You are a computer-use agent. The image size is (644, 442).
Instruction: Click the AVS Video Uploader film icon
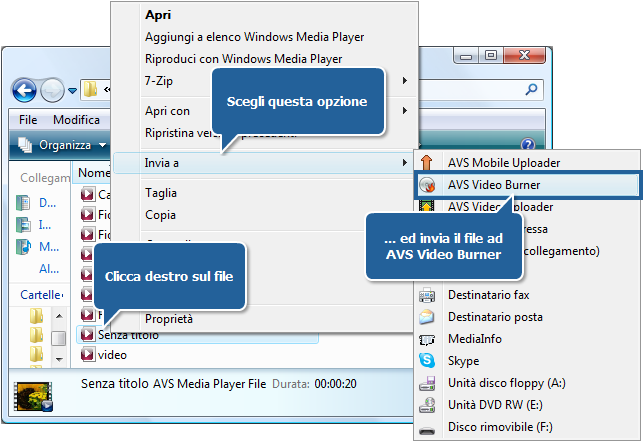tap(427, 205)
